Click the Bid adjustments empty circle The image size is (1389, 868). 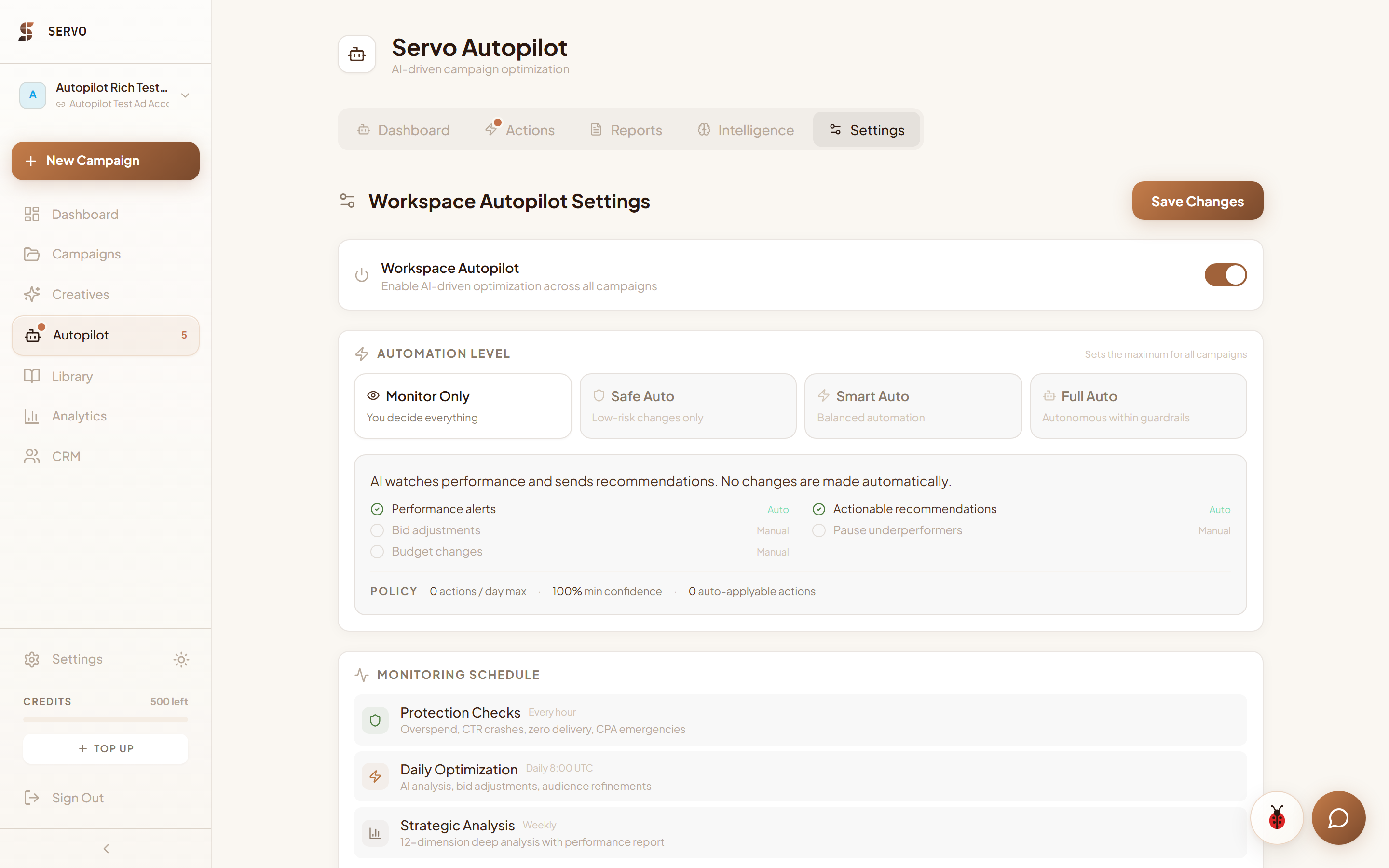[377, 530]
